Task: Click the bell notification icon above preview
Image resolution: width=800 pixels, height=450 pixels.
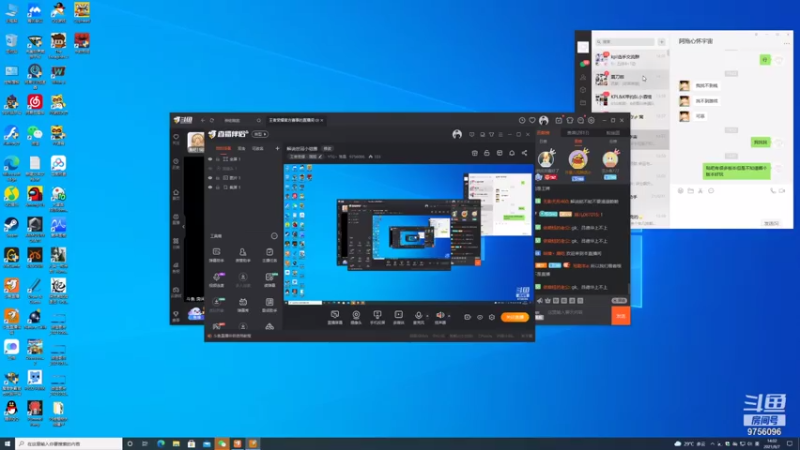Action: tap(512, 153)
